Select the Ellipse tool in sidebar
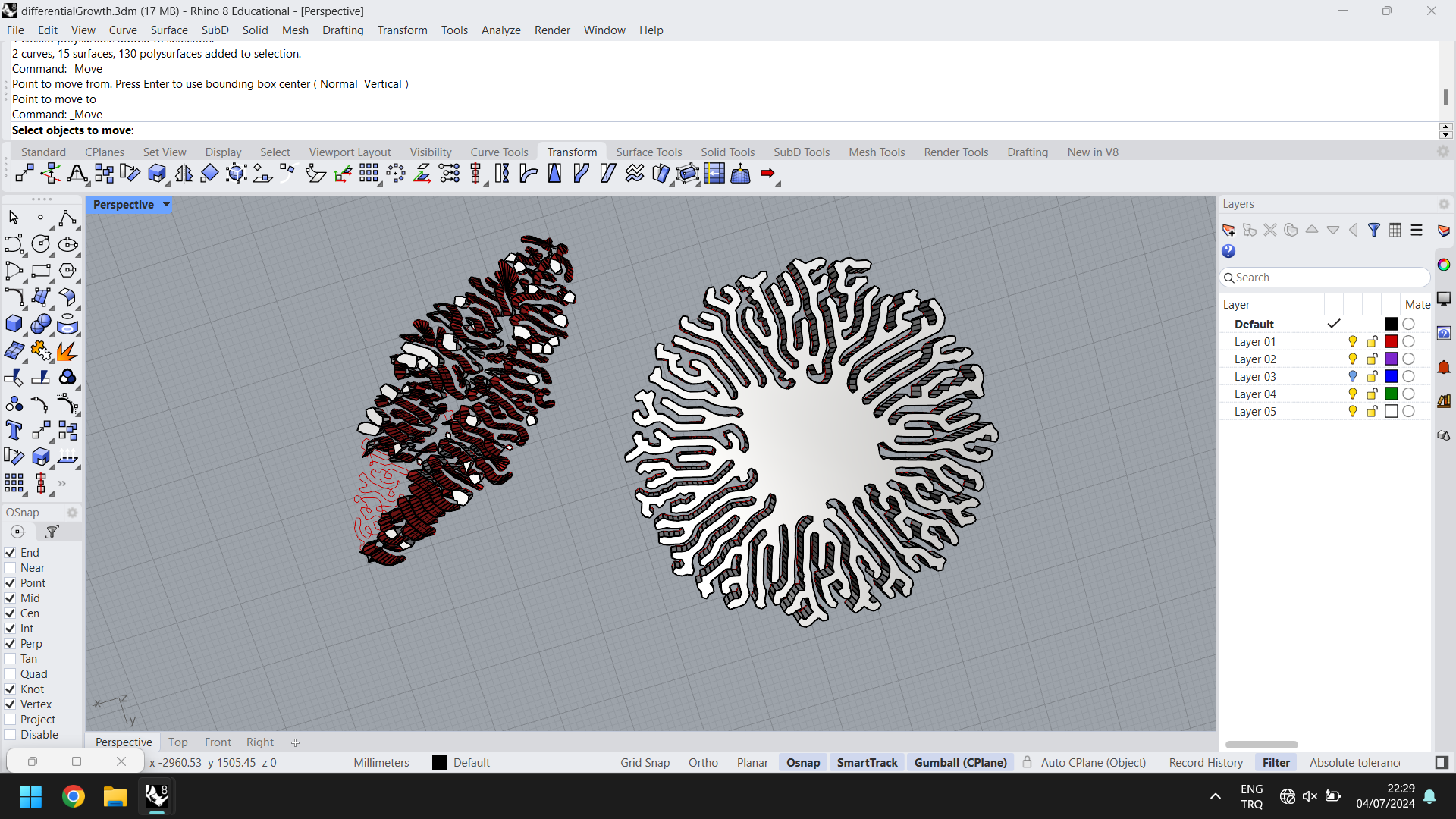This screenshot has width=1456, height=819. pos(67,244)
